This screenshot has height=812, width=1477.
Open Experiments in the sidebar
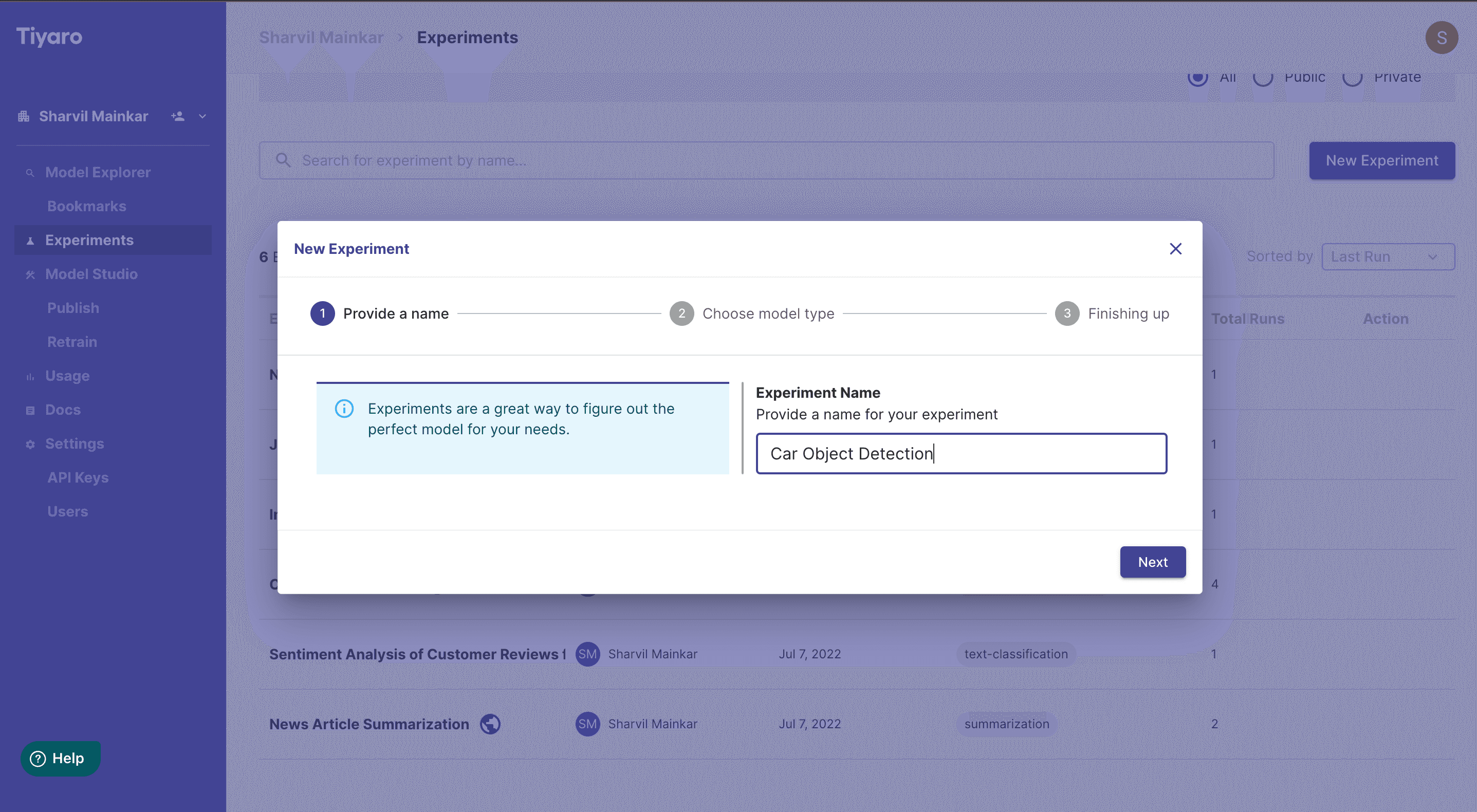click(113, 239)
